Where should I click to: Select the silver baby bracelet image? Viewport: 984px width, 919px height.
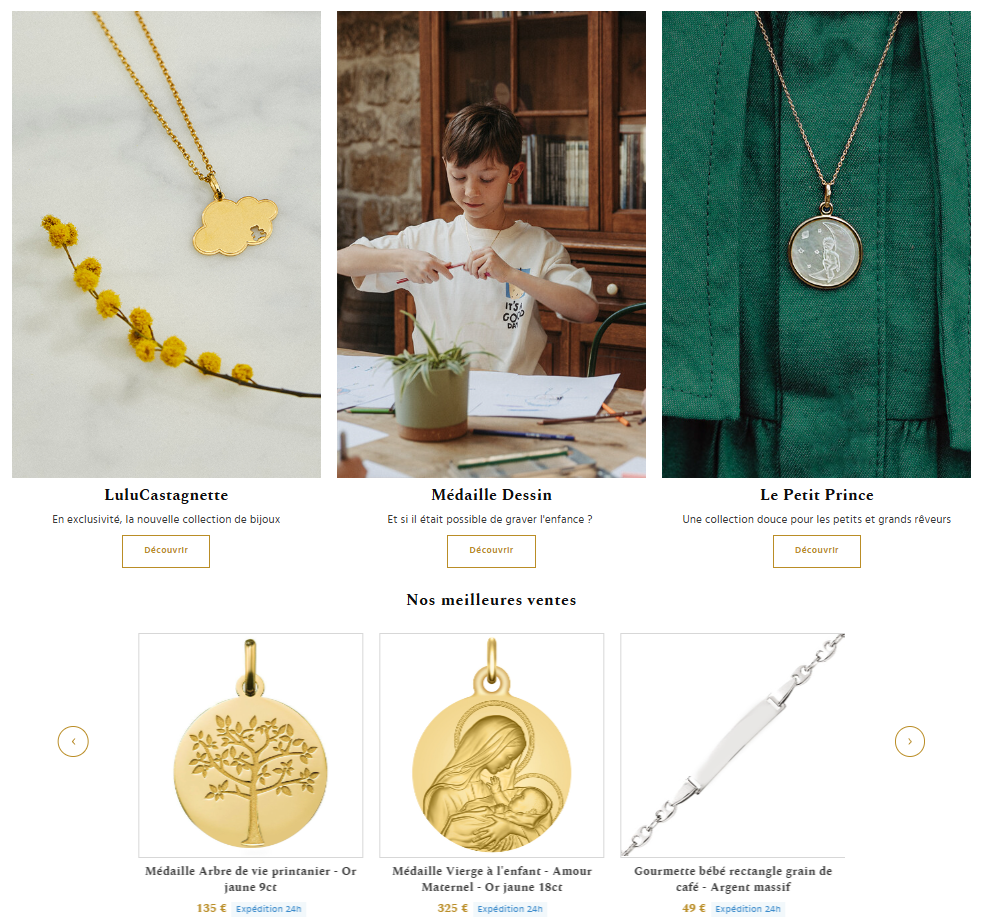point(732,745)
